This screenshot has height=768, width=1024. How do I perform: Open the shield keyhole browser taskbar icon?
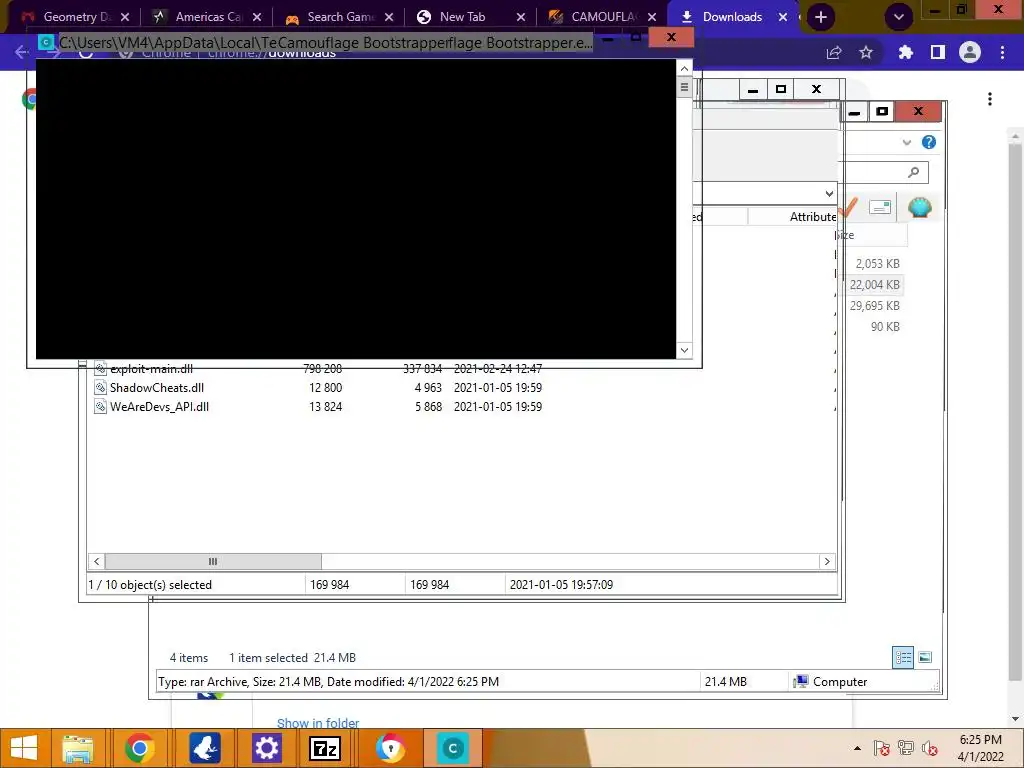(391, 748)
